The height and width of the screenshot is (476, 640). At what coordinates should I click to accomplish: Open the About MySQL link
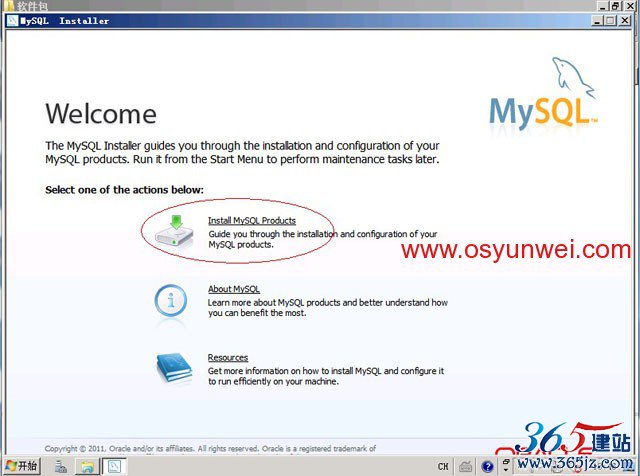tap(234, 289)
